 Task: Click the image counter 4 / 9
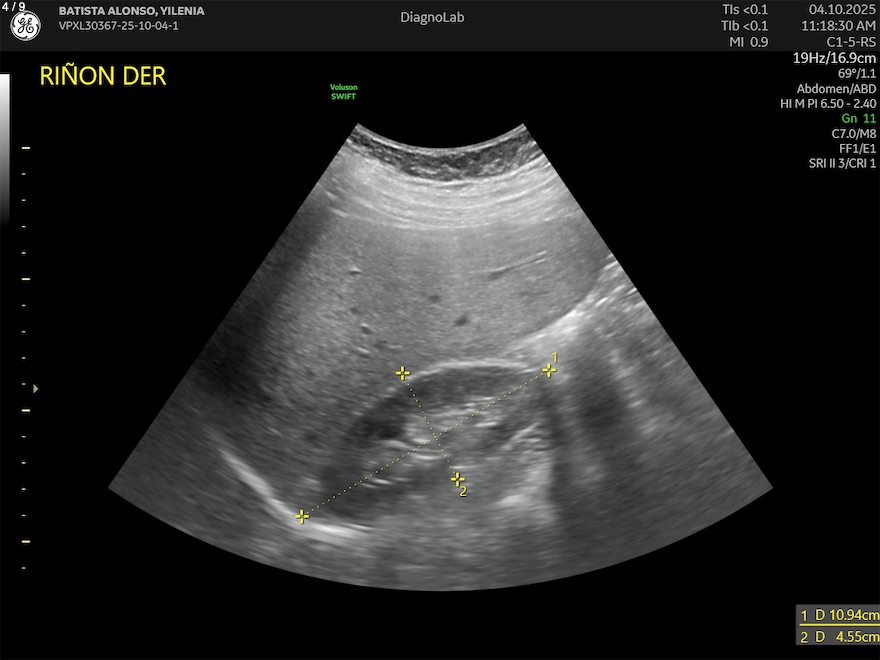click(x=14, y=7)
